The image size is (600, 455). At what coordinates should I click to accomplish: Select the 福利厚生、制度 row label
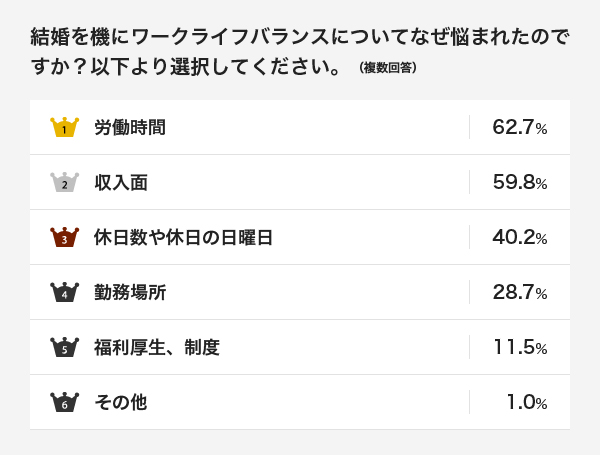157,347
